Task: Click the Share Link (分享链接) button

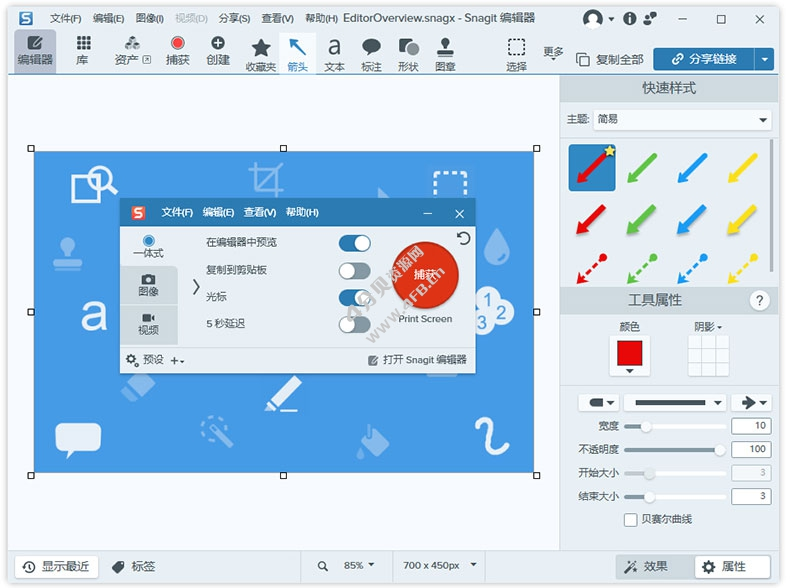Action: [703, 59]
